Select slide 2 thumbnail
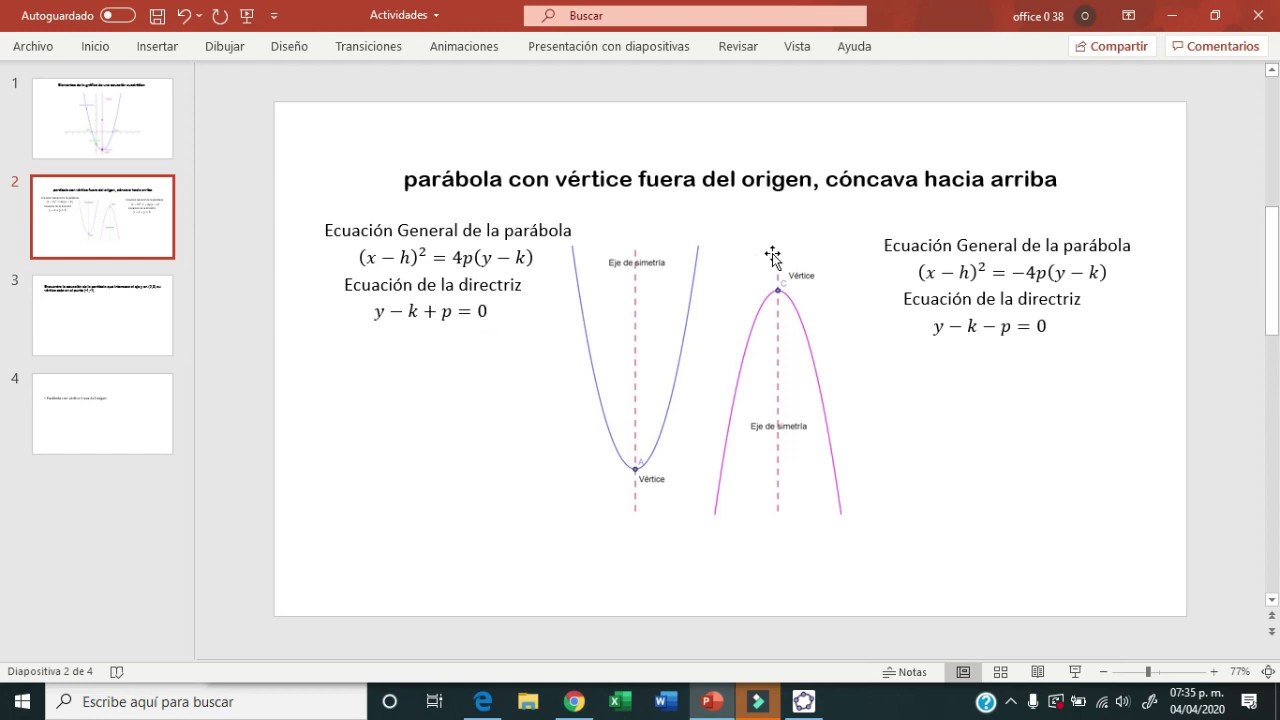The image size is (1280, 720). [102, 217]
